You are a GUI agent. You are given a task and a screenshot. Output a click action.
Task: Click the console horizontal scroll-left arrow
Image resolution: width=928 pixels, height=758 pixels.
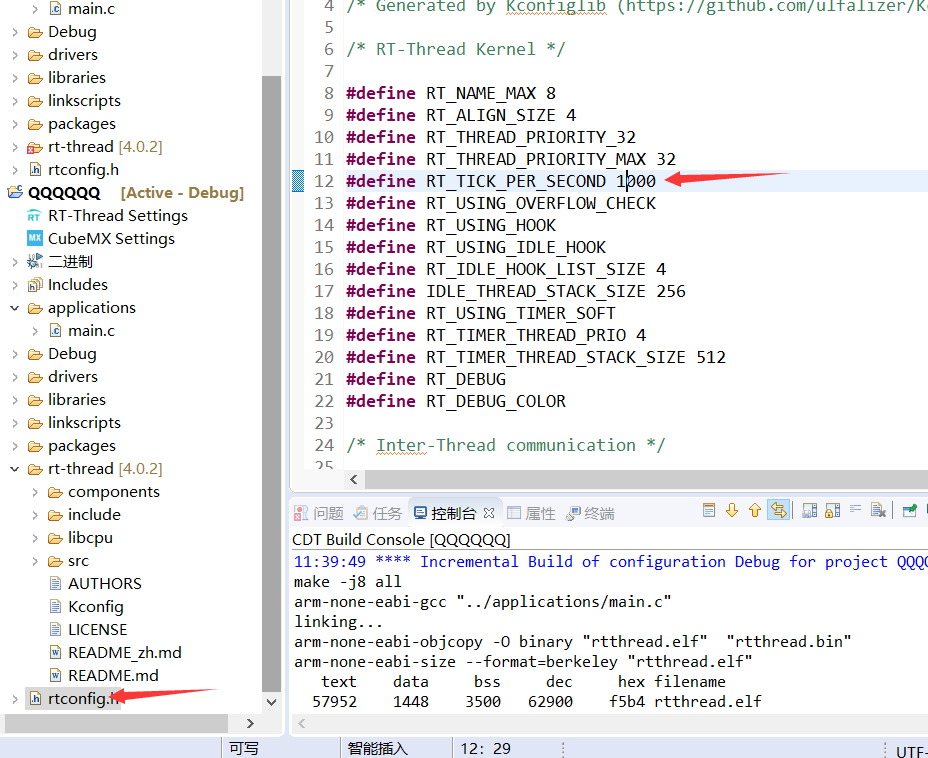tap(302, 723)
